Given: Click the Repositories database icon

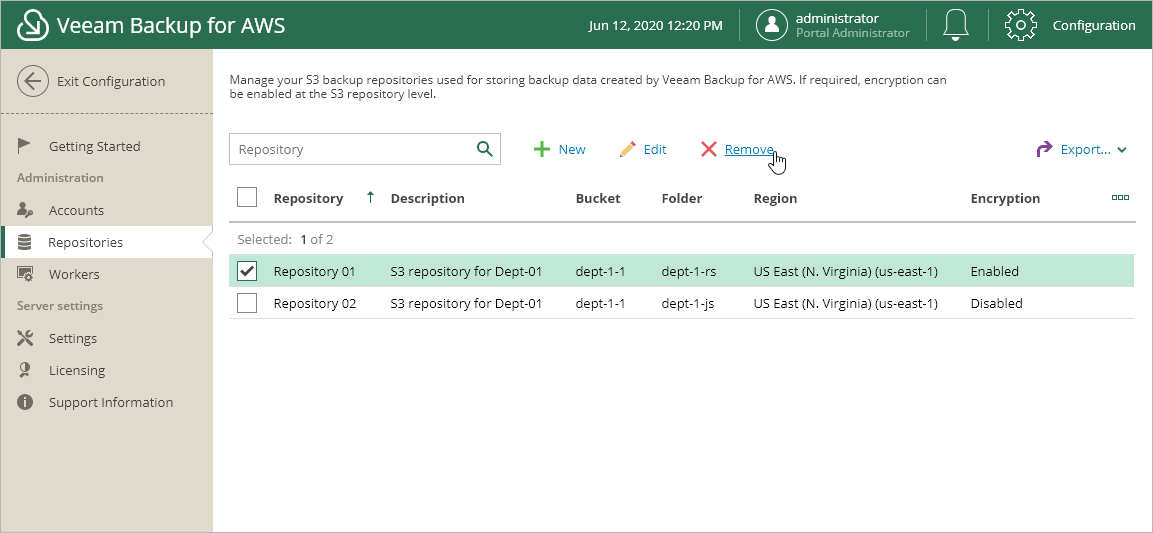Looking at the screenshot, I should 24,242.
